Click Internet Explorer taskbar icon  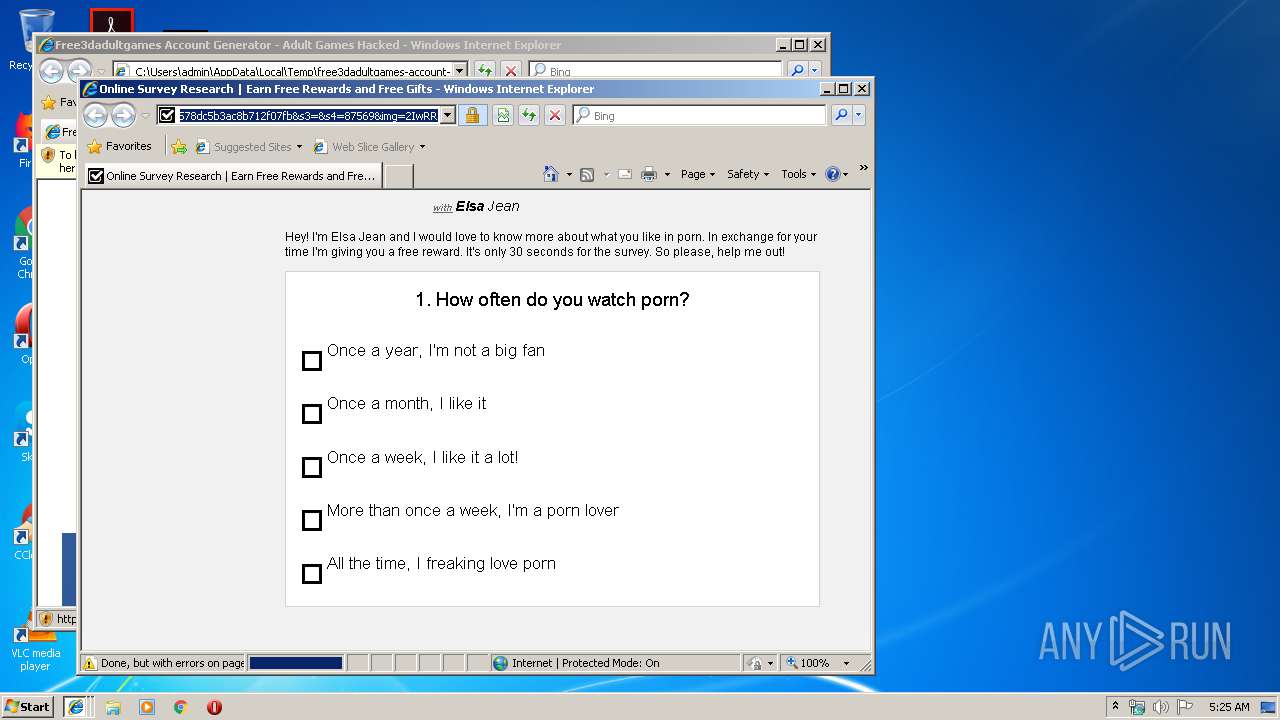click(x=76, y=707)
